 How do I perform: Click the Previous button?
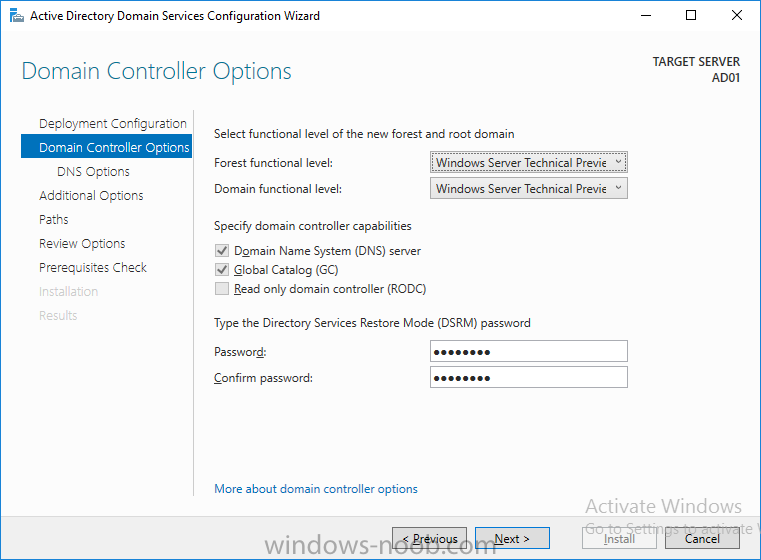pyautogui.click(x=430, y=539)
